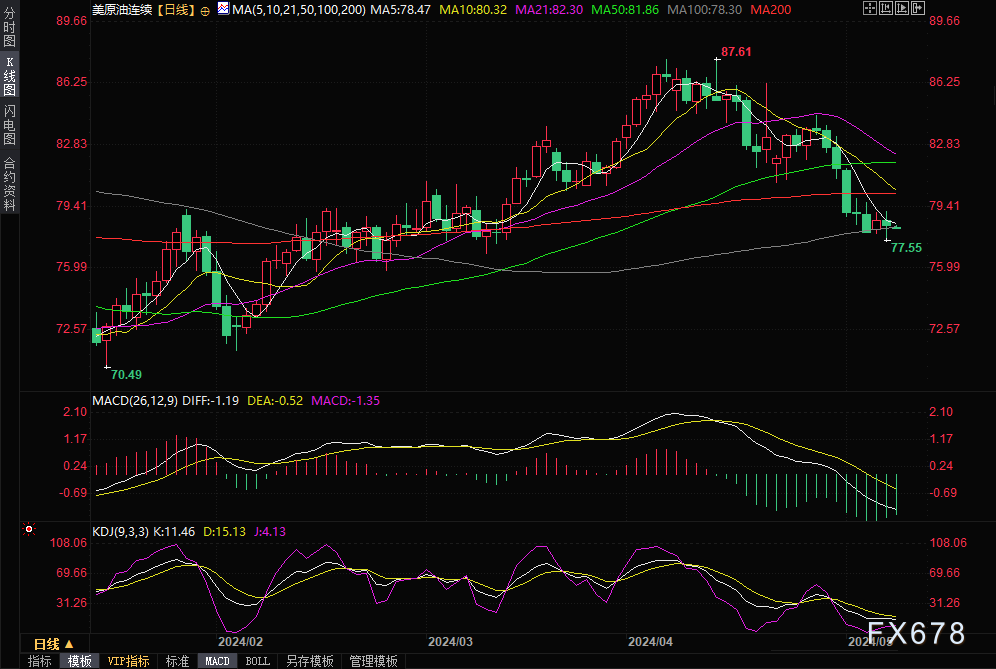This screenshot has height=669, width=996.
Task: Switch to the 分时图 side tab
Action: point(9,28)
